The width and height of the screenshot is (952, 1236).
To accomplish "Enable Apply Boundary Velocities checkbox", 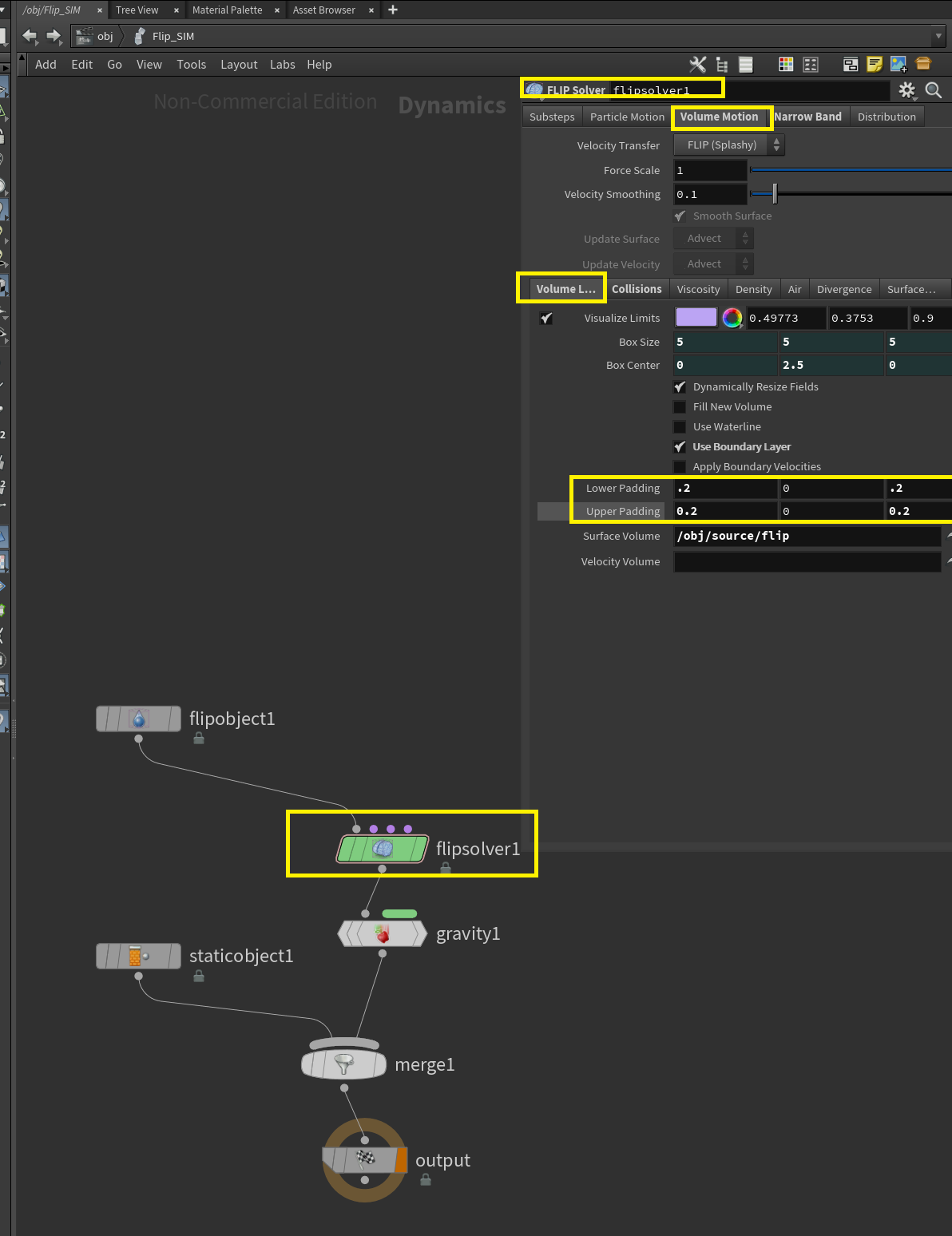I will [680, 466].
